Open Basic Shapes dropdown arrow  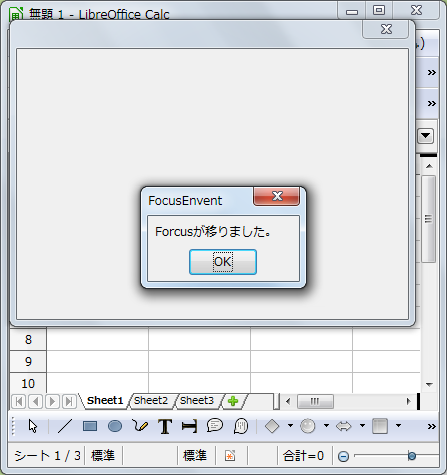coord(290,426)
